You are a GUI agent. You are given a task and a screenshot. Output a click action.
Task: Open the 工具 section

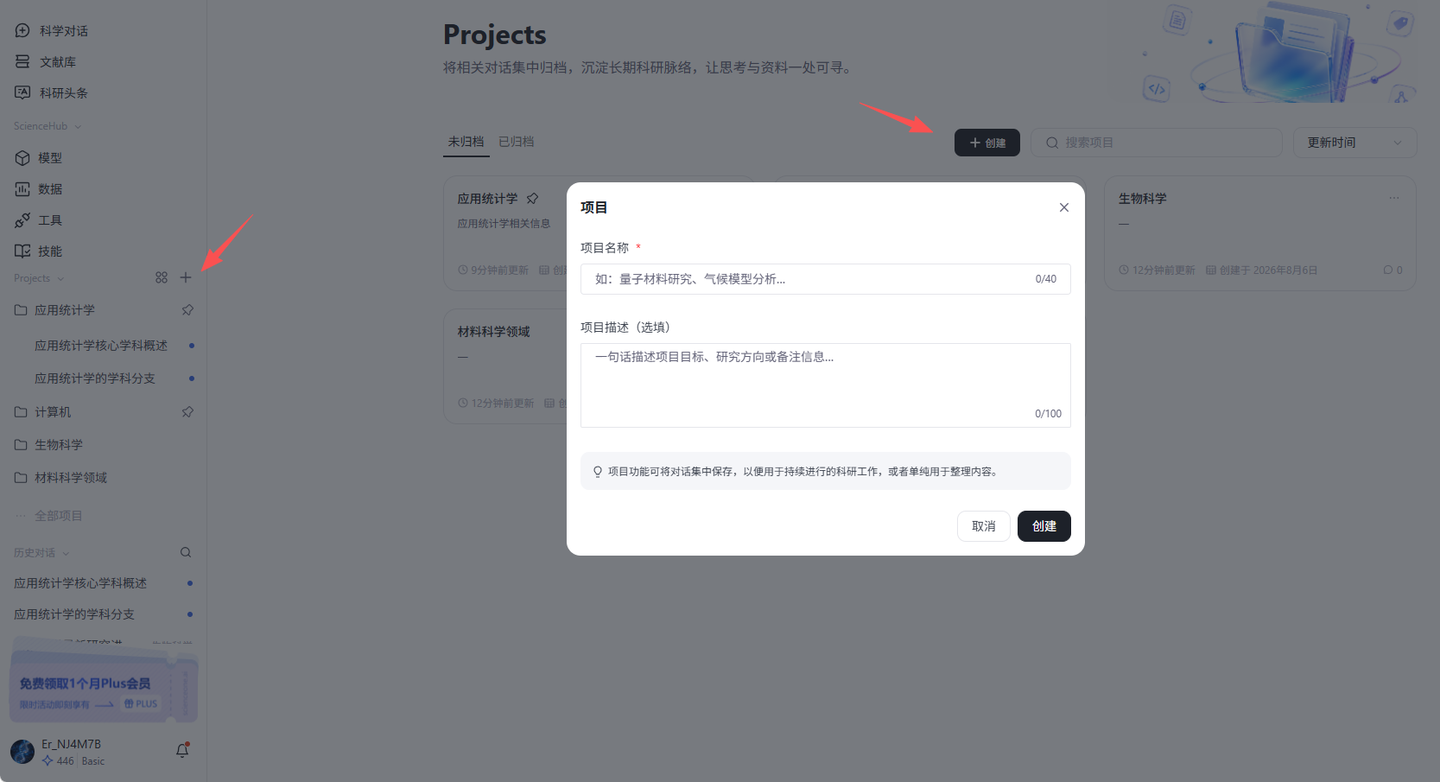[39, 220]
